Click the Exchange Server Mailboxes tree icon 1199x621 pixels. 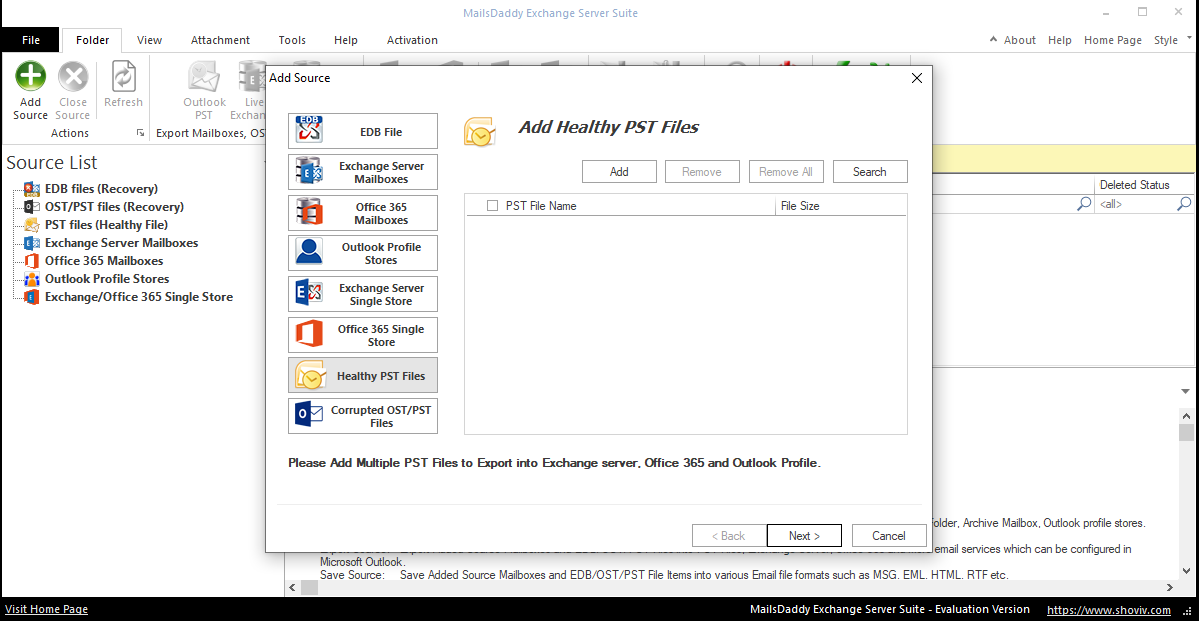[32, 242]
